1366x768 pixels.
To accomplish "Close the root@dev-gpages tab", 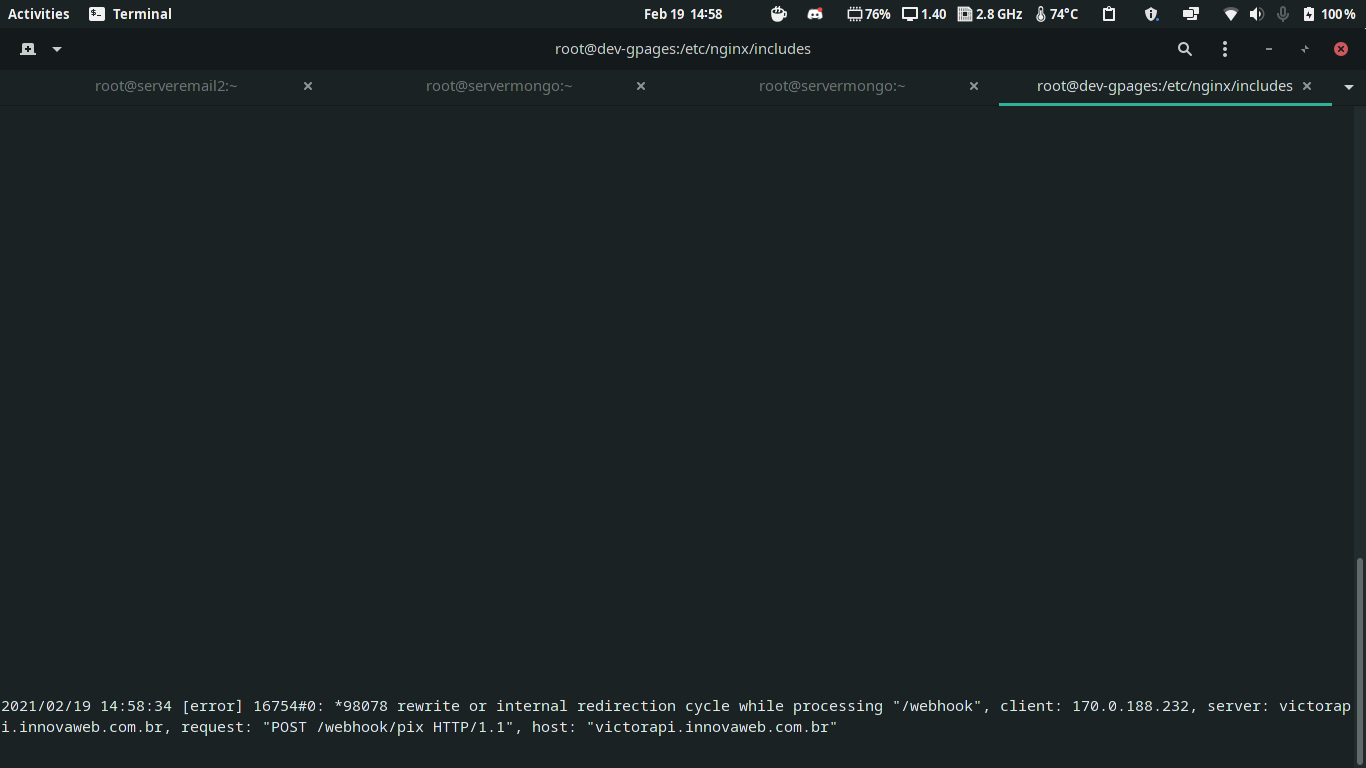I will click(1307, 86).
